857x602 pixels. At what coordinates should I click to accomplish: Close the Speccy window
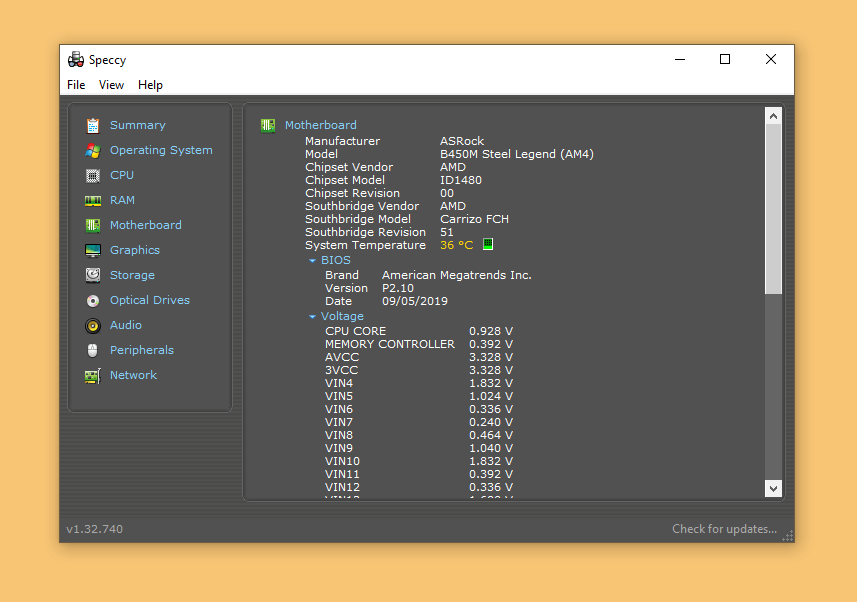(771, 59)
